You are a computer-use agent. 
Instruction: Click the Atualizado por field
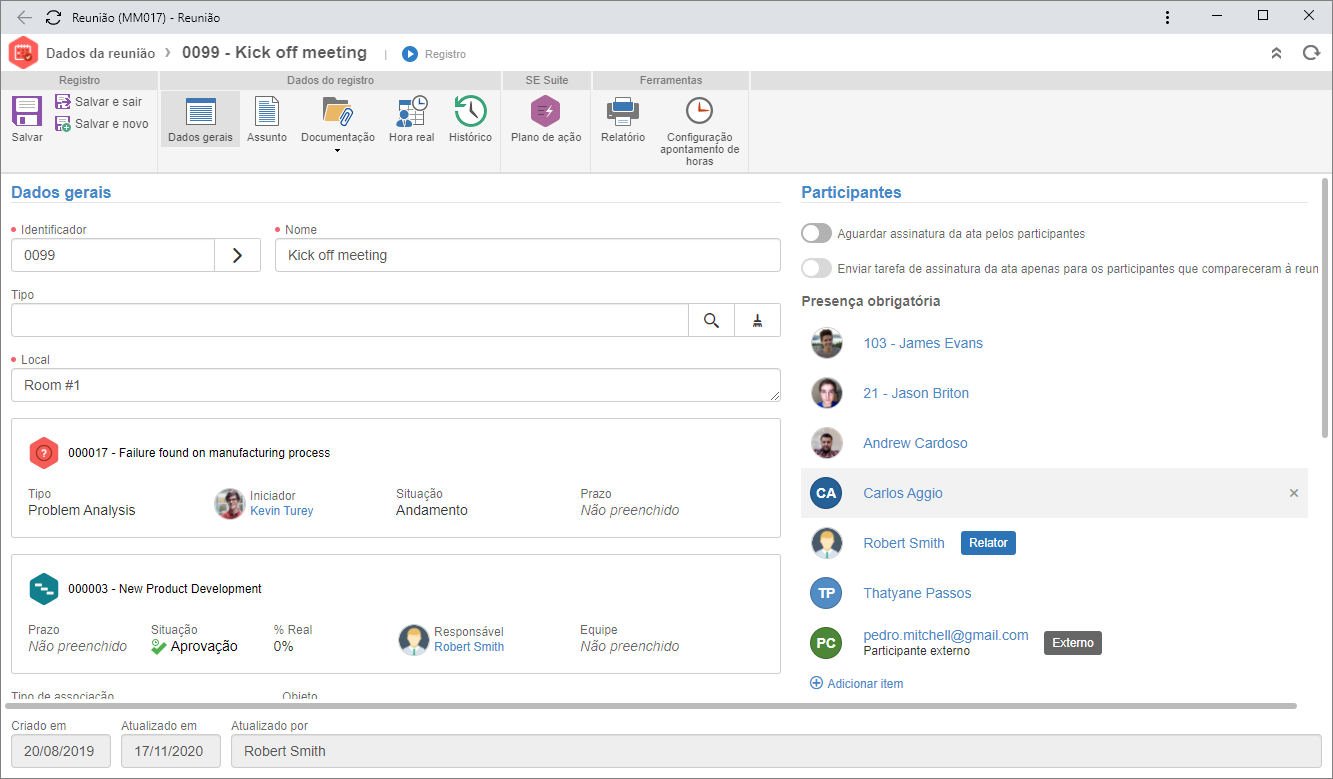776,751
